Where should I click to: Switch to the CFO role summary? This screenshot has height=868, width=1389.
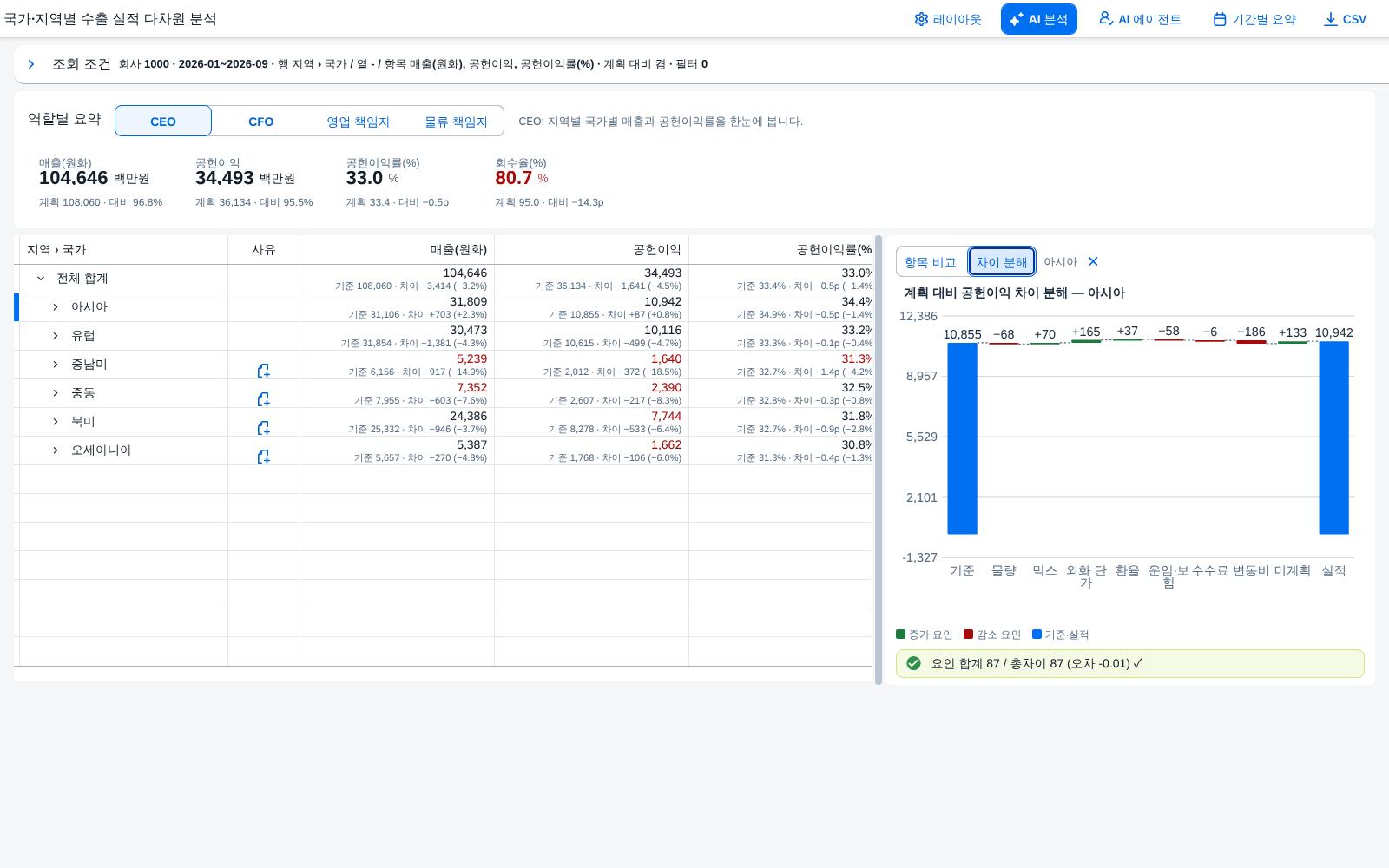(x=260, y=121)
